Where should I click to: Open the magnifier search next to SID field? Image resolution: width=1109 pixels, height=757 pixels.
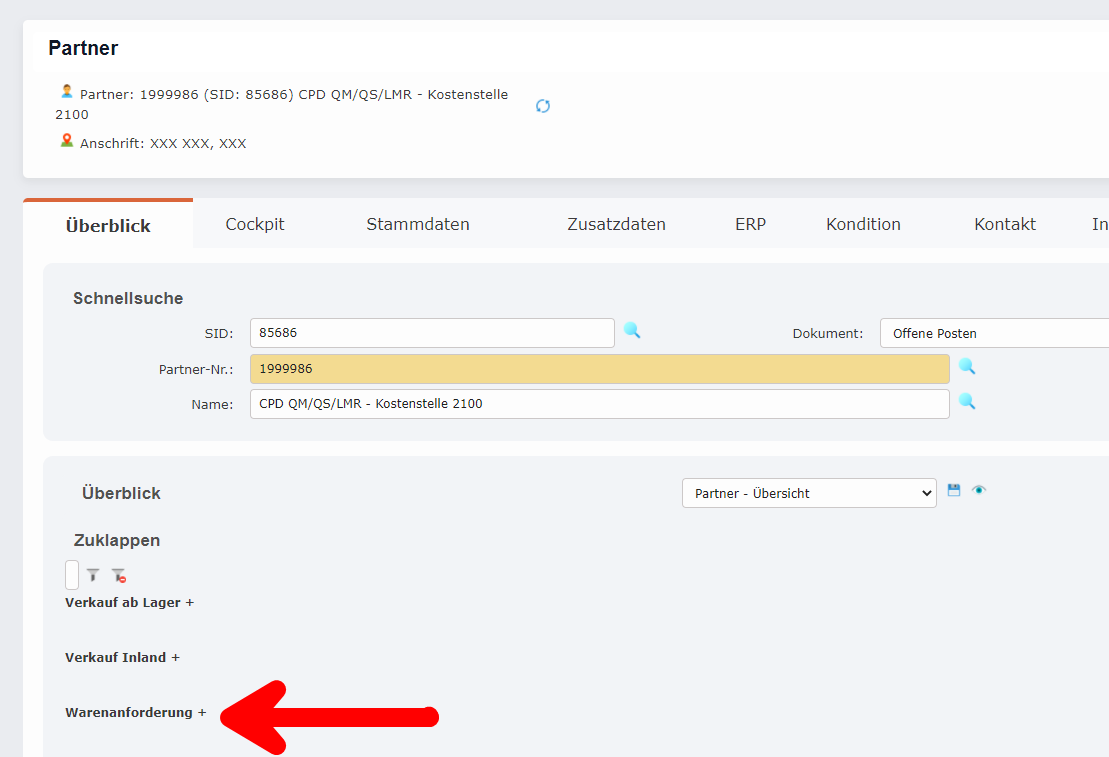(632, 332)
